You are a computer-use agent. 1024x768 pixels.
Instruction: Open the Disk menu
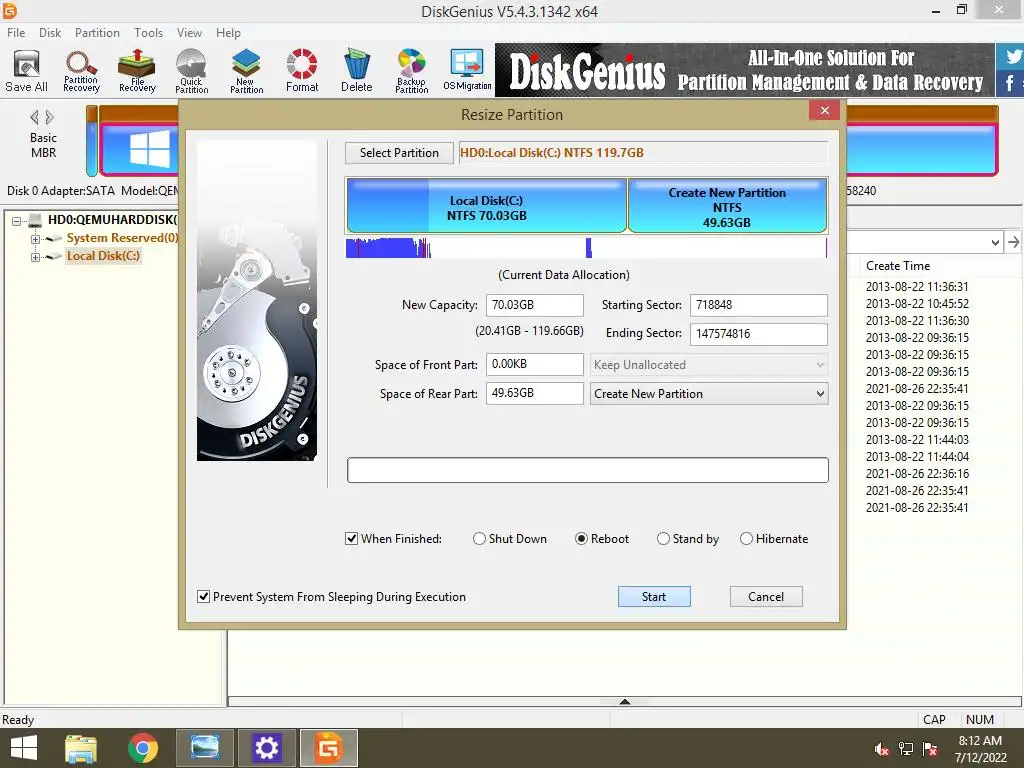(x=50, y=33)
